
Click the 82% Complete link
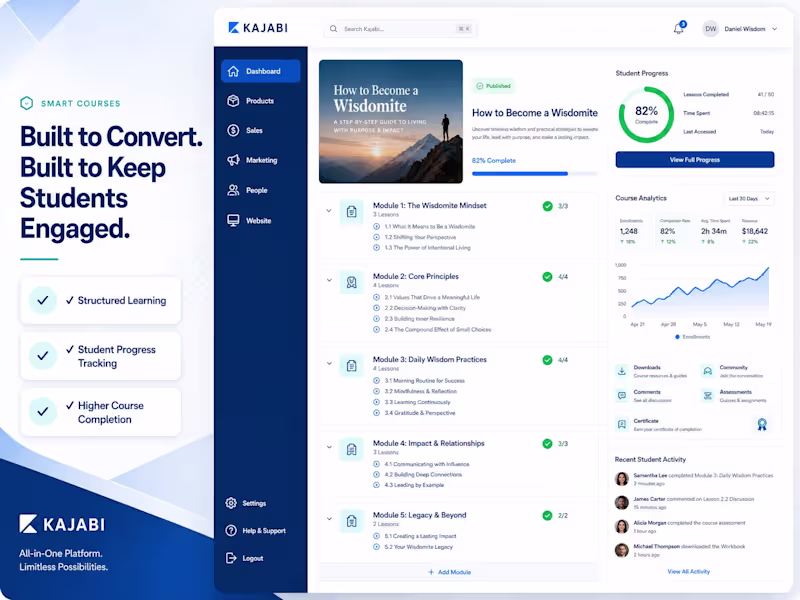coord(493,161)
